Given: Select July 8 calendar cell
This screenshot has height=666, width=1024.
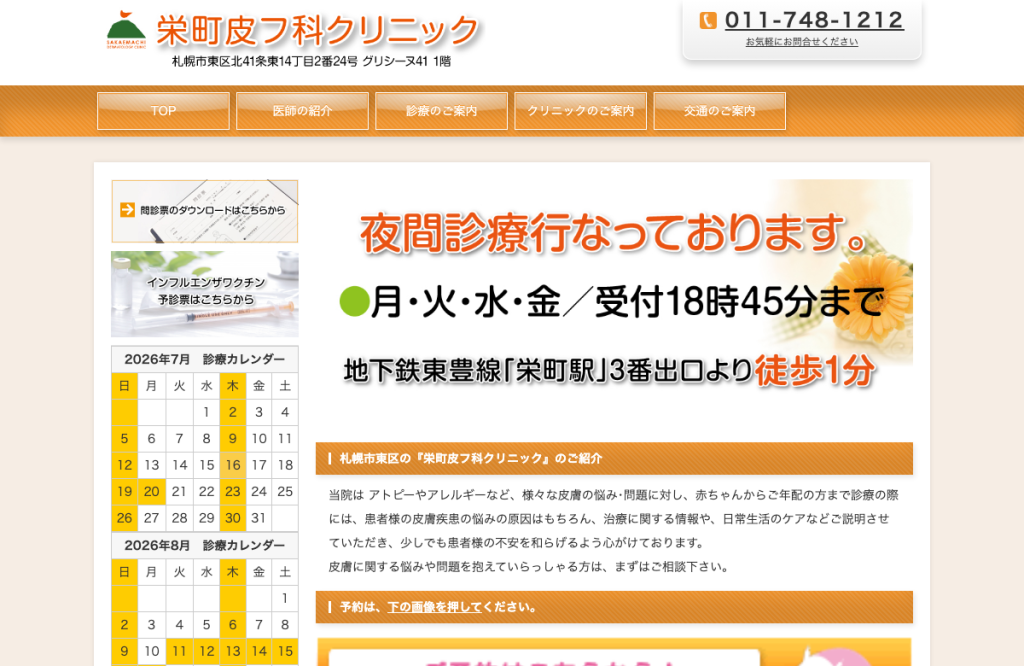Looking at the screenshot, I should (206, 439).
